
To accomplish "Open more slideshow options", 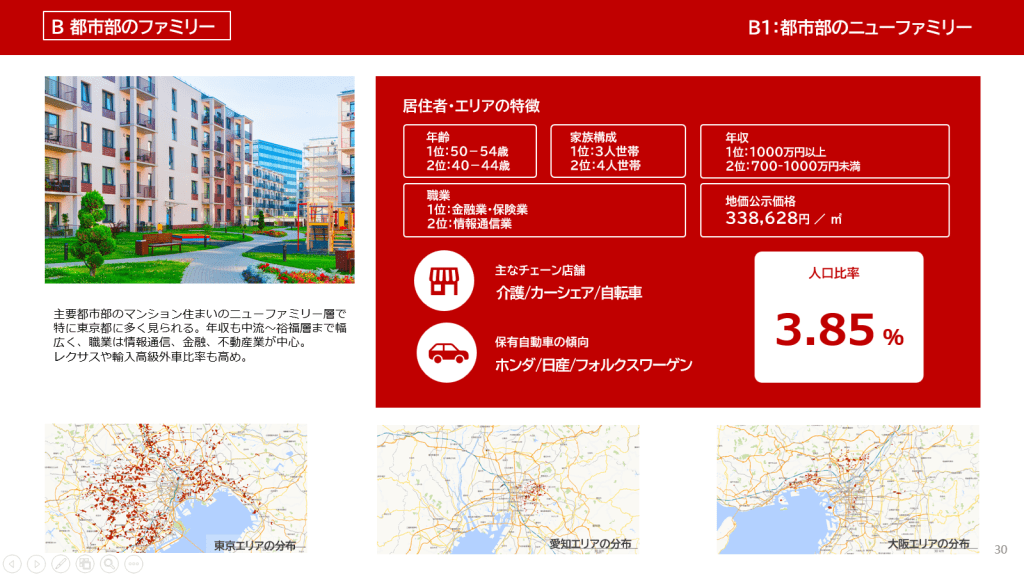I will point(131,565).
